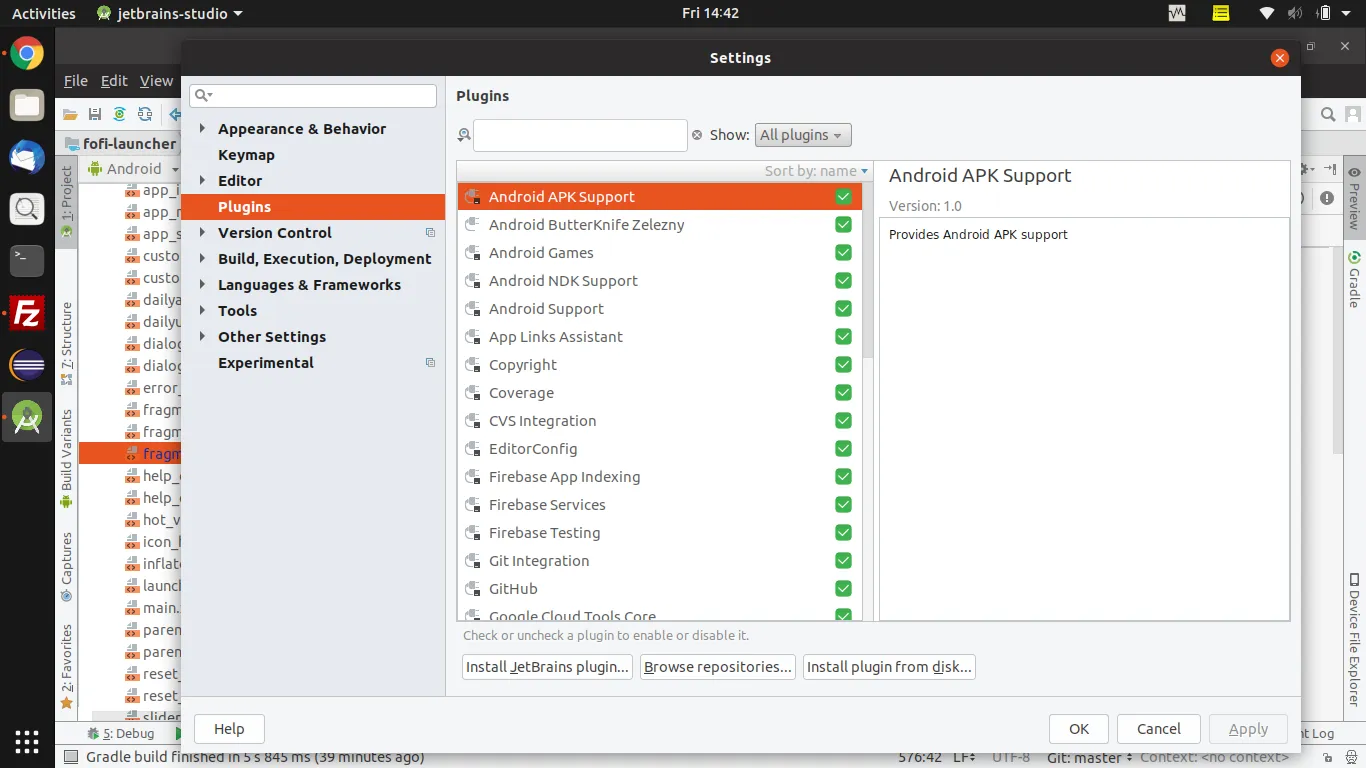Expand the Other Settings node

202,337
